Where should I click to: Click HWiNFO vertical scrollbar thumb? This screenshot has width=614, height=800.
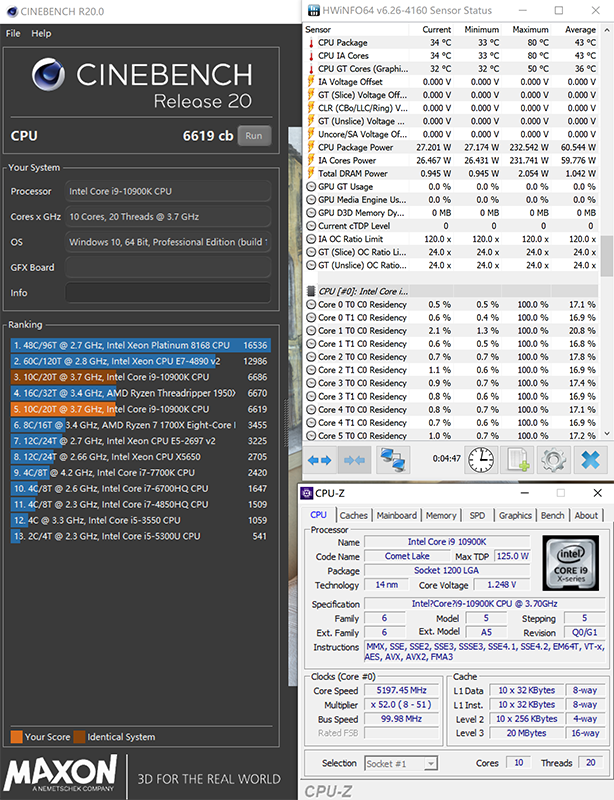click(x=607, y=257)
